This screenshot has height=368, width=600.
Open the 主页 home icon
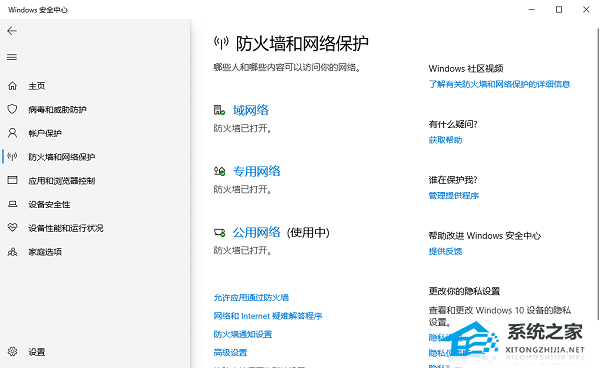pyautogui.click(x=12, y=86)
